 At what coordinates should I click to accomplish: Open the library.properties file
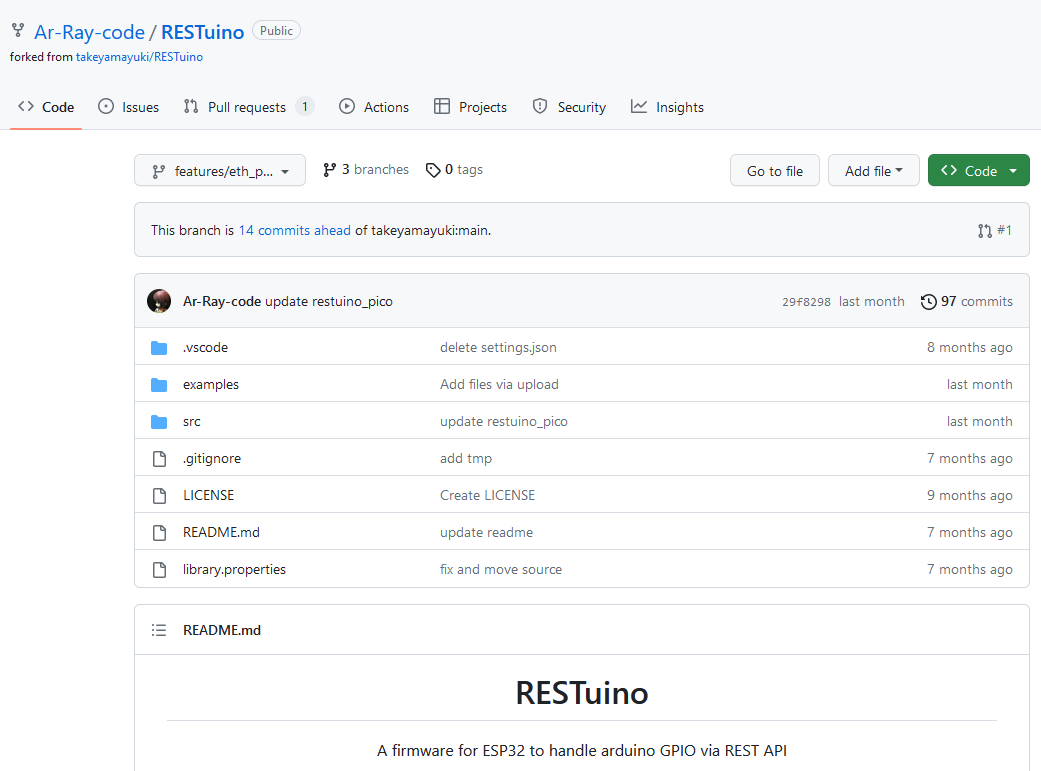point(234,569)
